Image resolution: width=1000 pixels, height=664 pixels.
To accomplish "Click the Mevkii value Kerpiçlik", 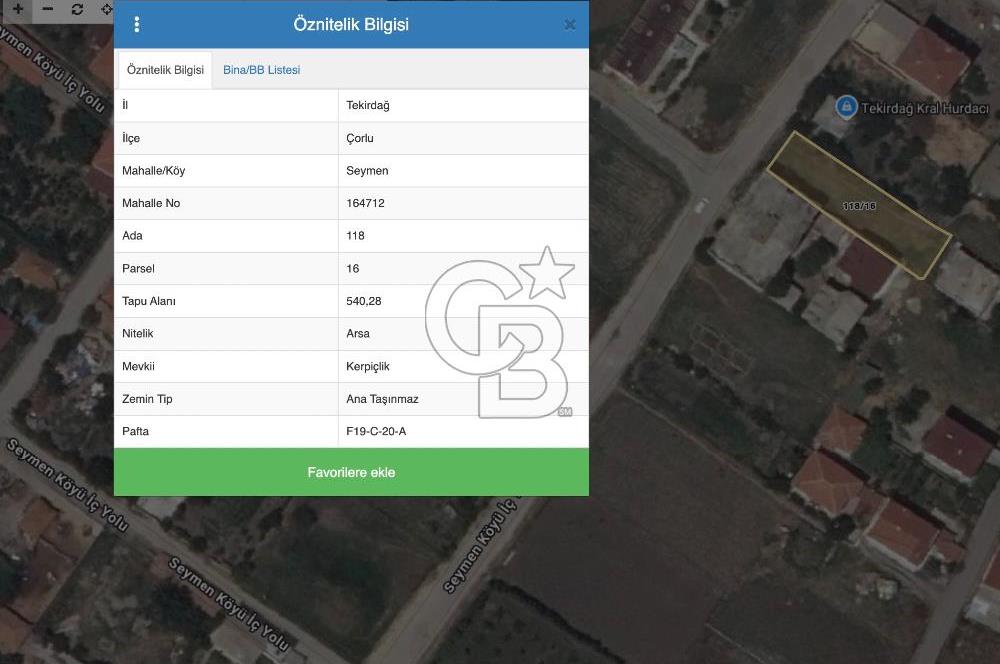I will [367, 367].
